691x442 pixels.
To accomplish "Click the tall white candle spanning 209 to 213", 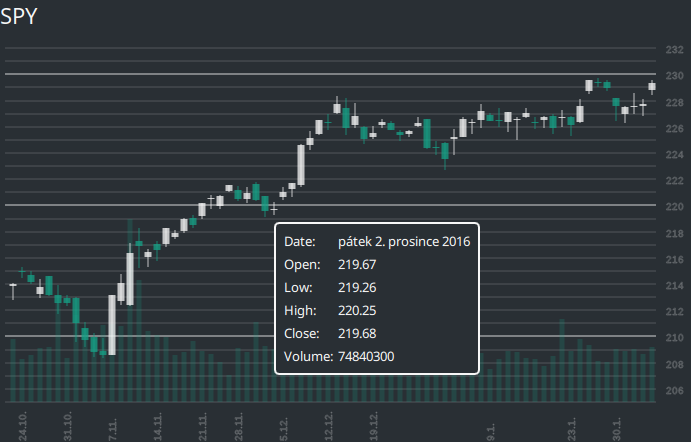I will click(112, 325).
